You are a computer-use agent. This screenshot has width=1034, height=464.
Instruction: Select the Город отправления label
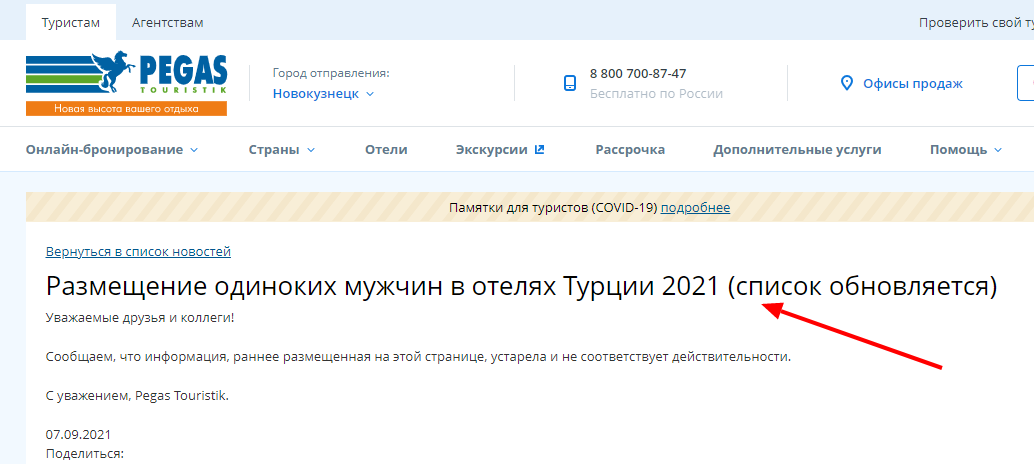pyautogui.click(x=331, y=73)
